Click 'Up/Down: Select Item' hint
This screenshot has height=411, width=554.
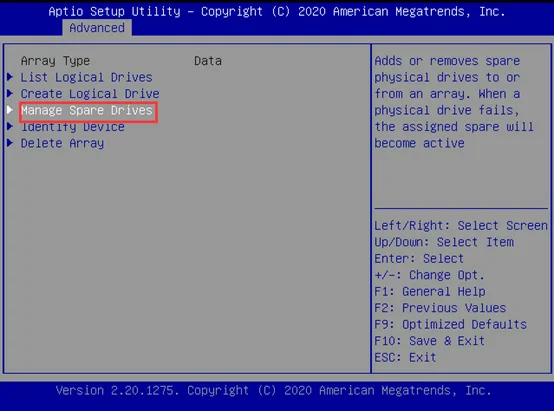click(x=444, y=242)
